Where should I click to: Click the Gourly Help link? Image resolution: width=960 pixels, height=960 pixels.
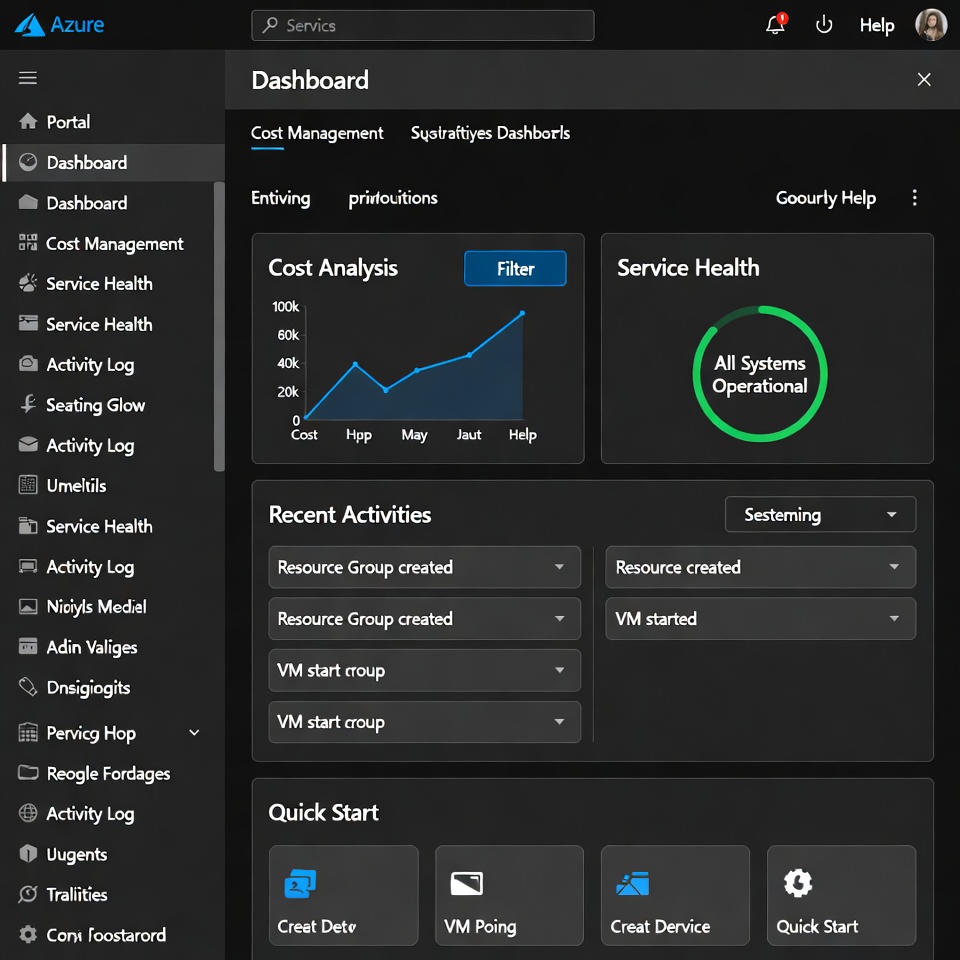click(x=825, y=198)
